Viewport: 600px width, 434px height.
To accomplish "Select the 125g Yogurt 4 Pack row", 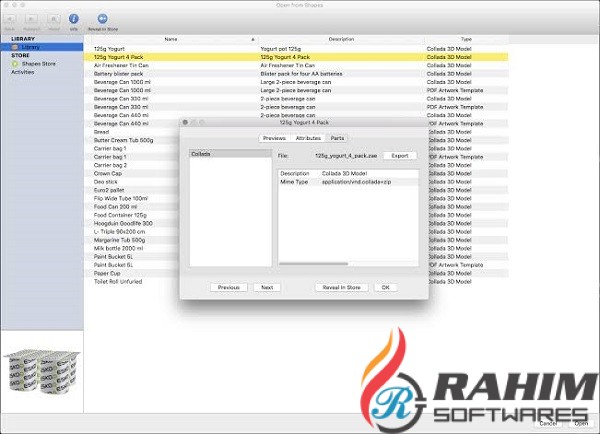I will click(296, 57).
